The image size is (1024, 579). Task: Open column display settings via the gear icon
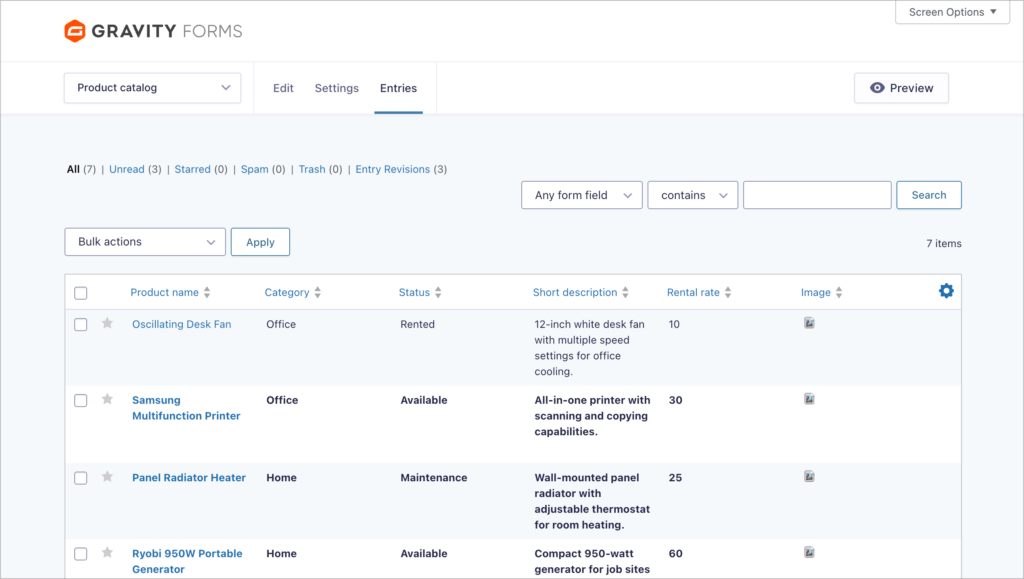pyautogui.click(x=946, y=291)
